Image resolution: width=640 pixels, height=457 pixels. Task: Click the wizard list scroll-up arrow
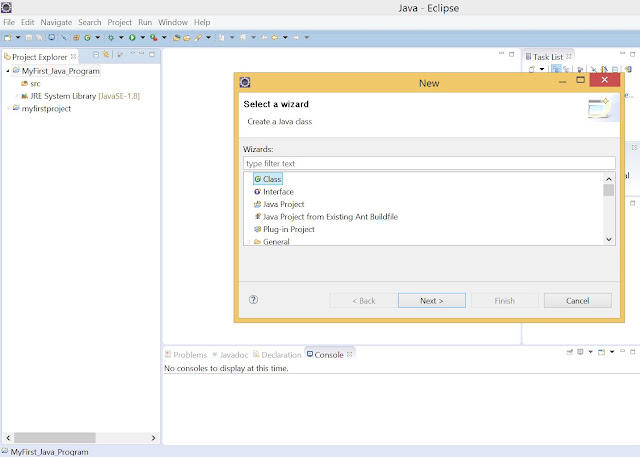(x=609, y=179)
